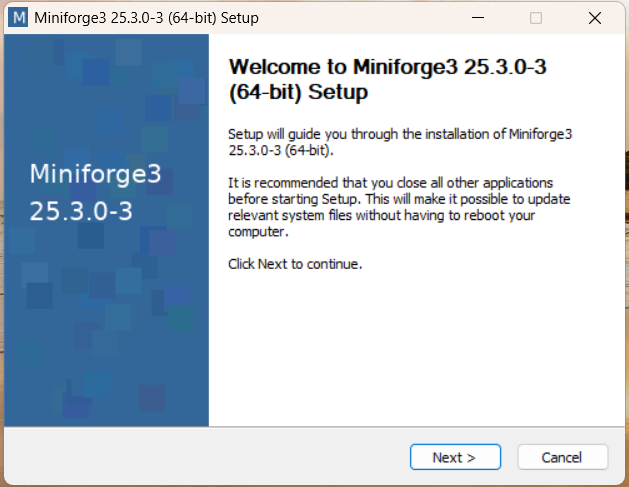
Task: Click the 'Click Next to continue.' text
Action: 295,264
